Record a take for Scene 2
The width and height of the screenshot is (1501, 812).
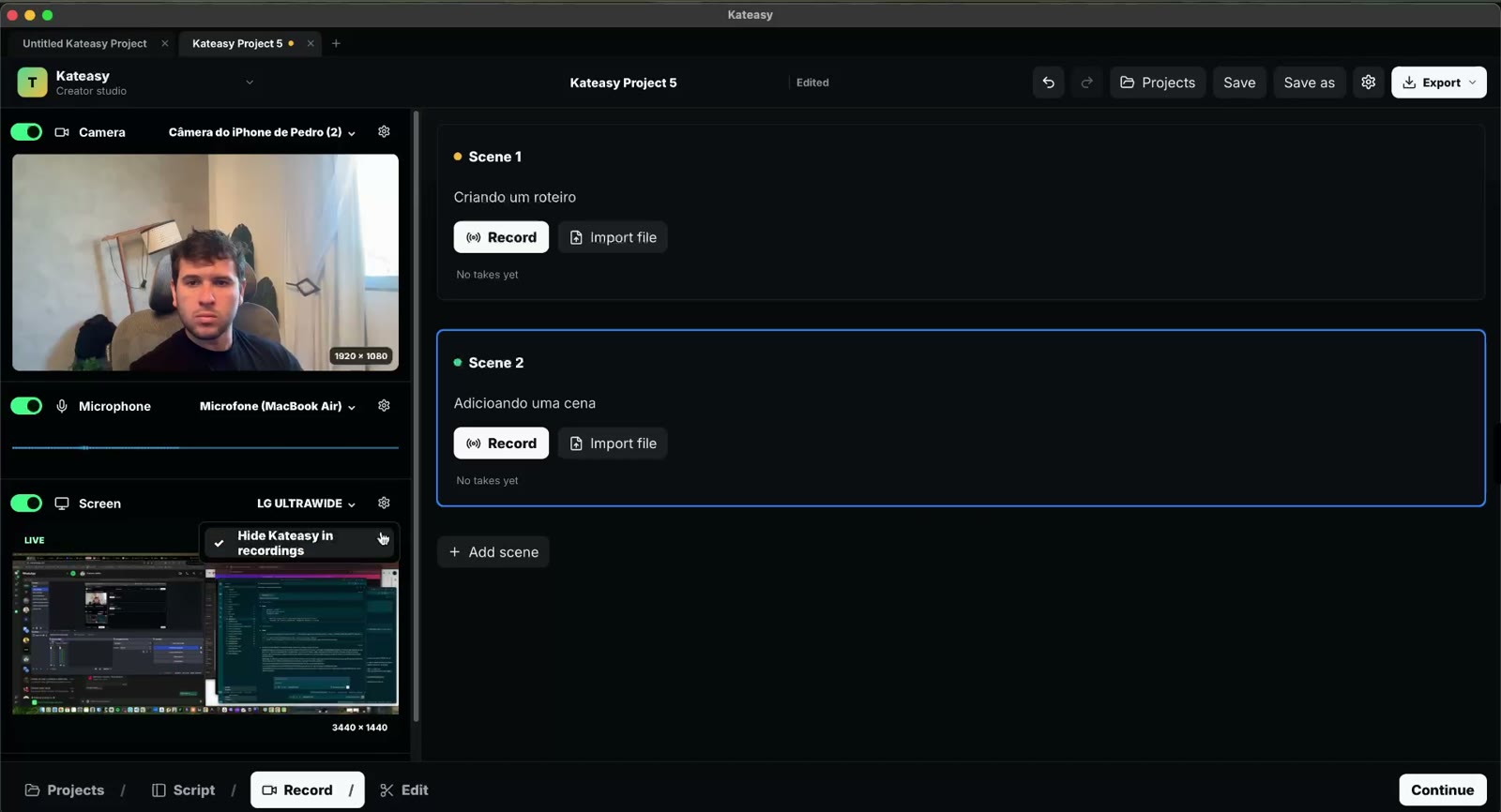501,444
